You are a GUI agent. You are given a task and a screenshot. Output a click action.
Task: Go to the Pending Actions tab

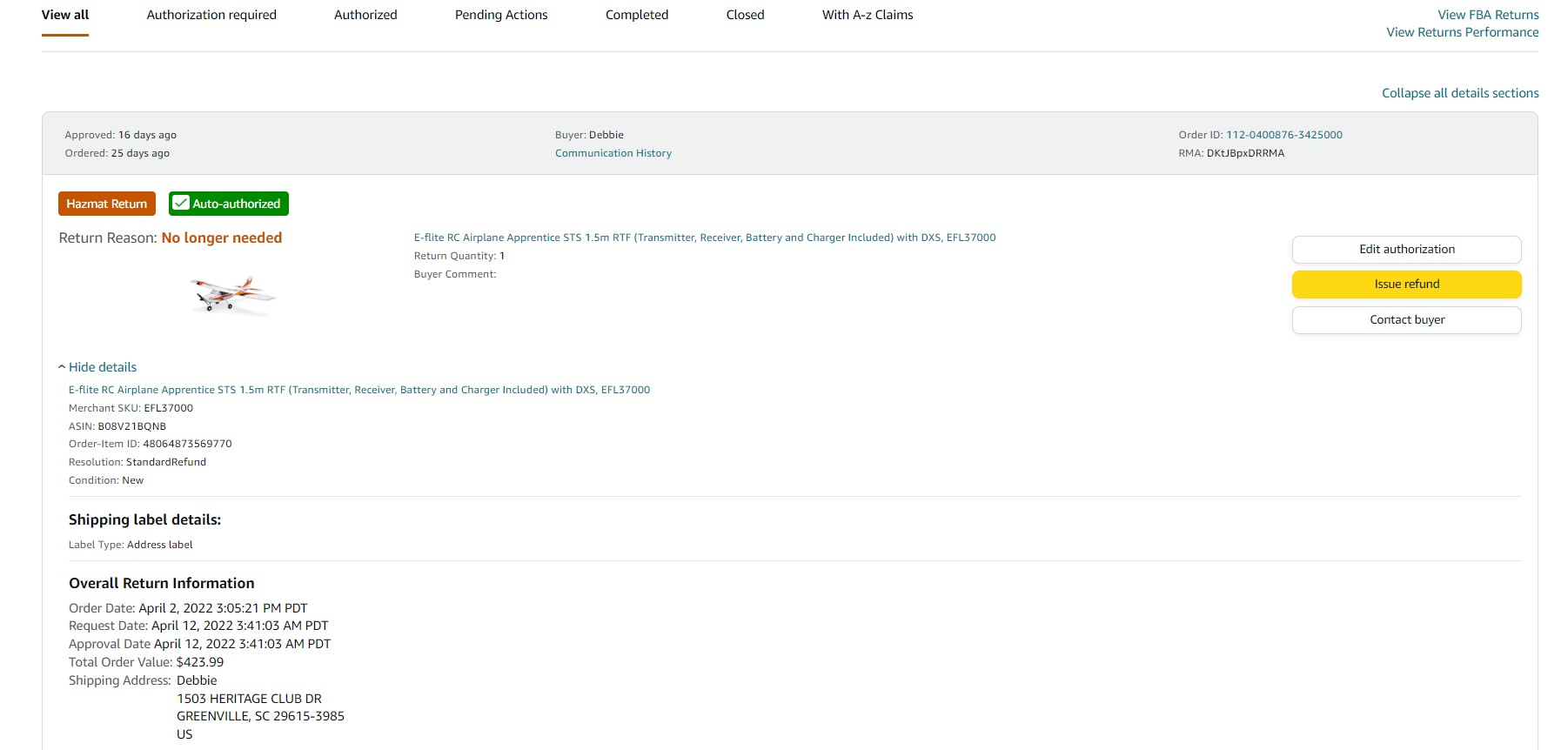pyautogui.click(x=501, y=15)
